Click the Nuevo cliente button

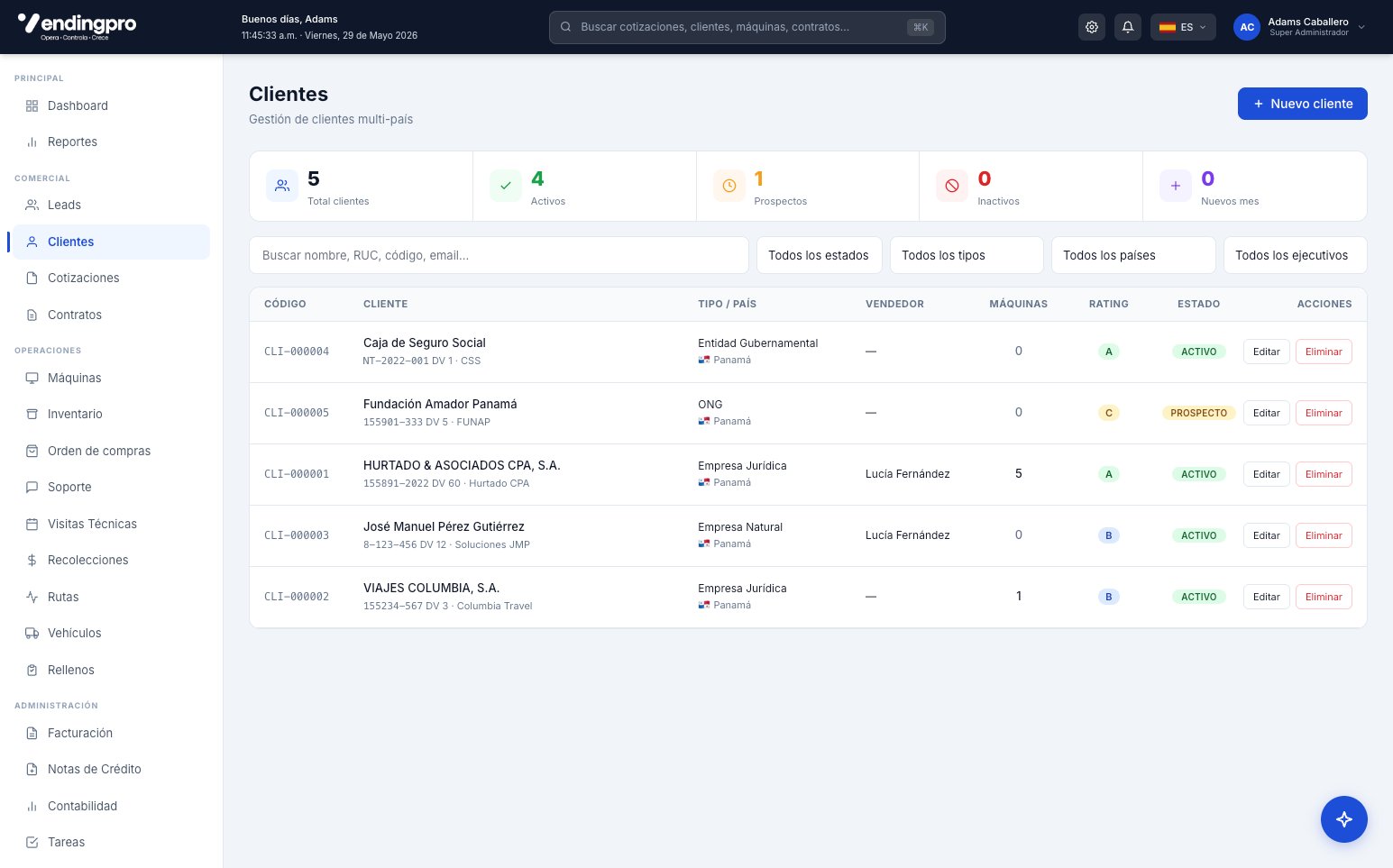tap(1302, 104)
